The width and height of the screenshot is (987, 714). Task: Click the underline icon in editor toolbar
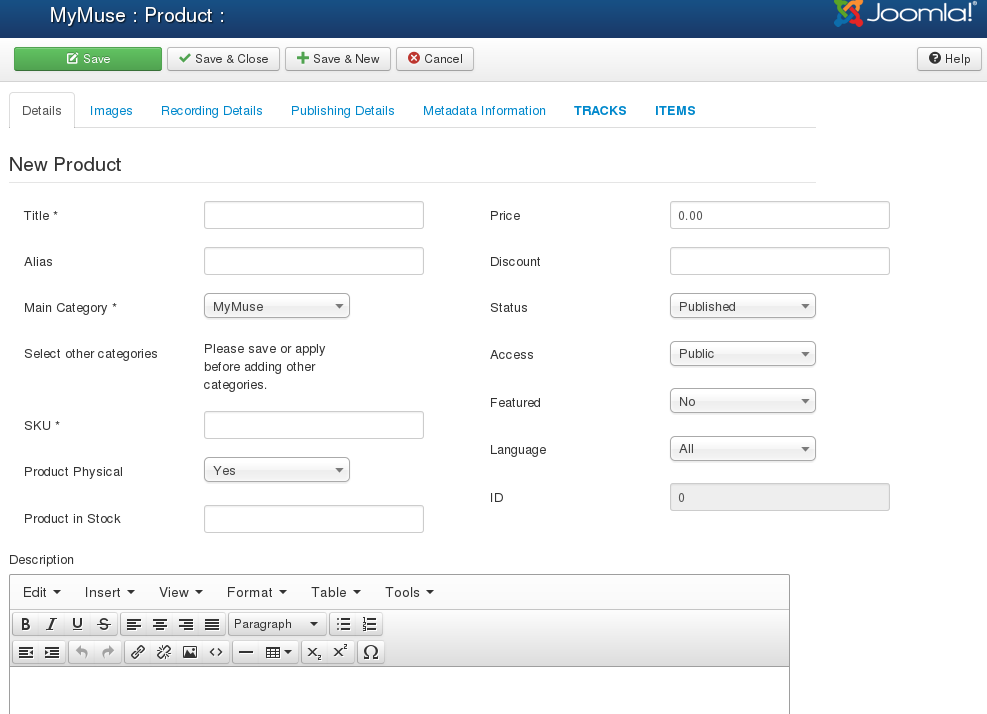78,624
